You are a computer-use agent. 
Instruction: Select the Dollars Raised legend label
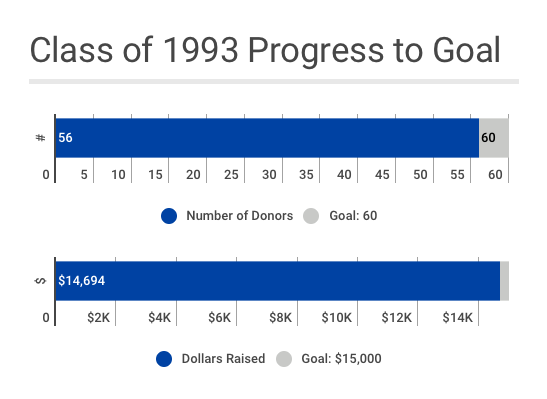(x=223, y=359)
